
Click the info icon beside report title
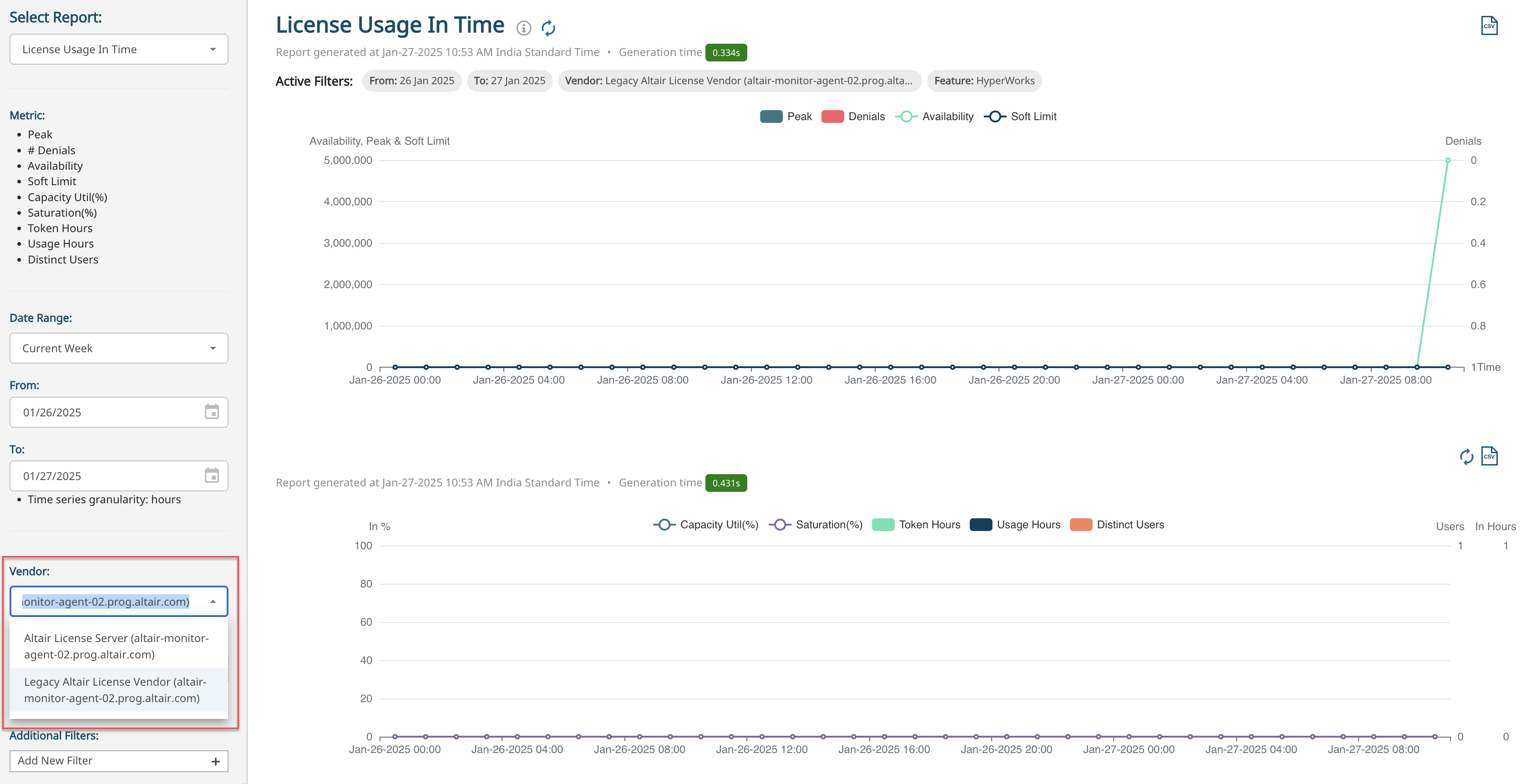(x=523, y=27)
